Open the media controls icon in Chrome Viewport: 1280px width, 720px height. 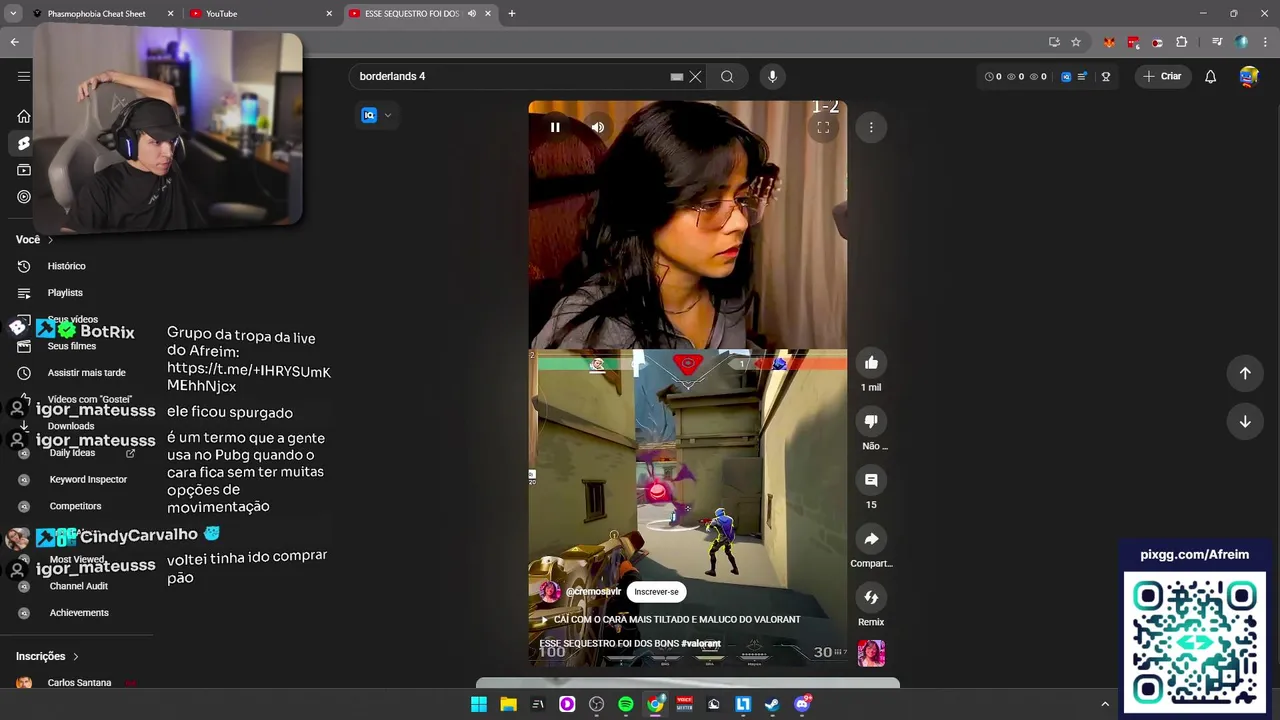1217,42
